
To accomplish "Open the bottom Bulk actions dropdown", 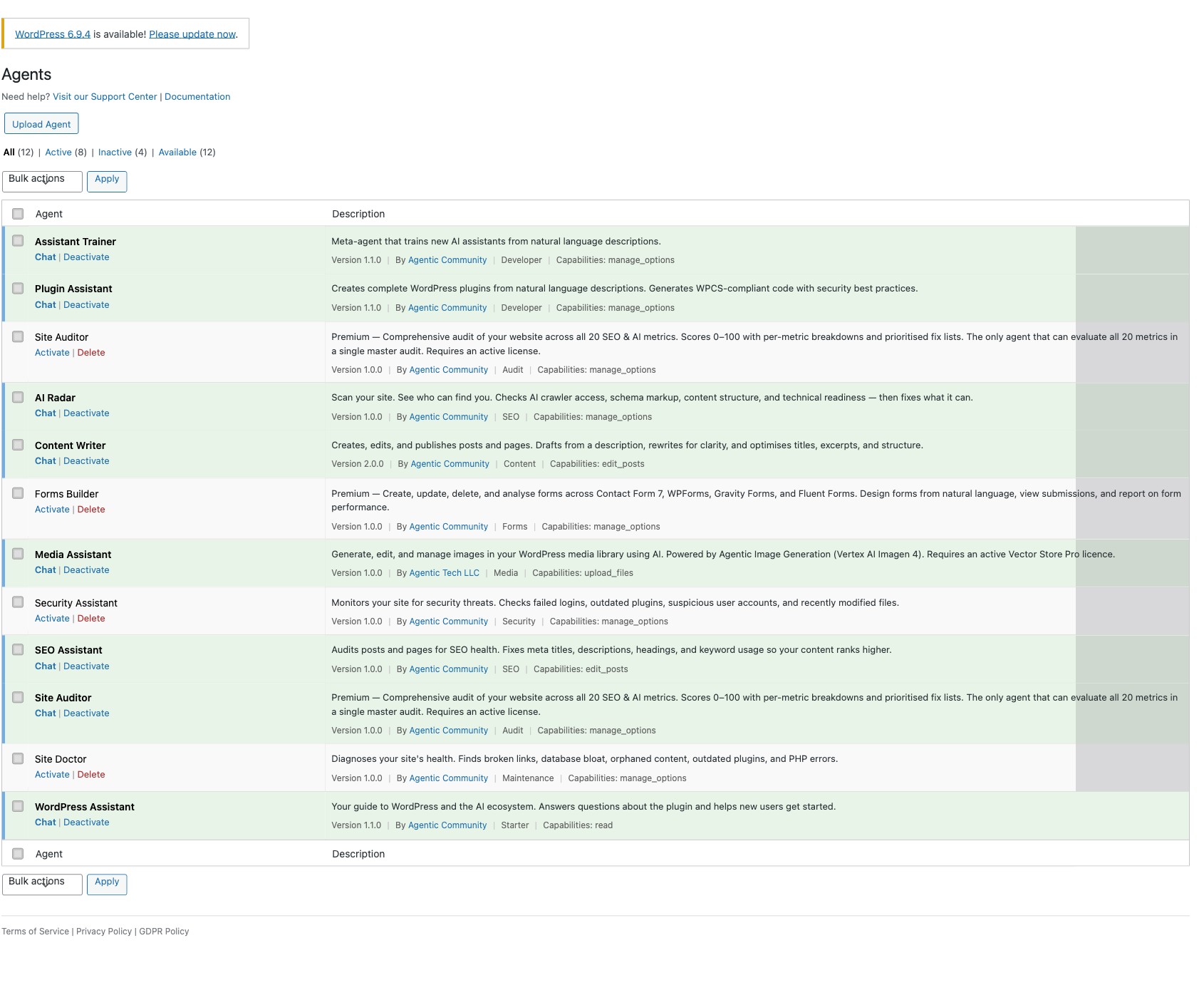I will tap(42, 884).
